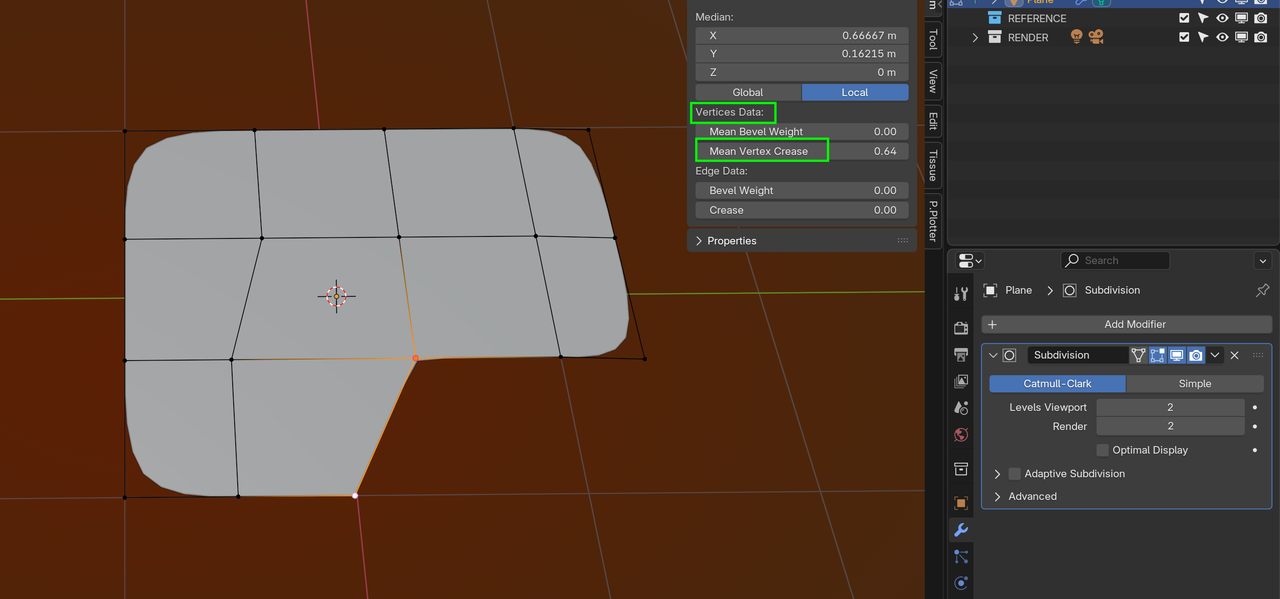Collapse the Subdivision modifier panel
The height and width of the screenshot is (599, 1280).
993,355
